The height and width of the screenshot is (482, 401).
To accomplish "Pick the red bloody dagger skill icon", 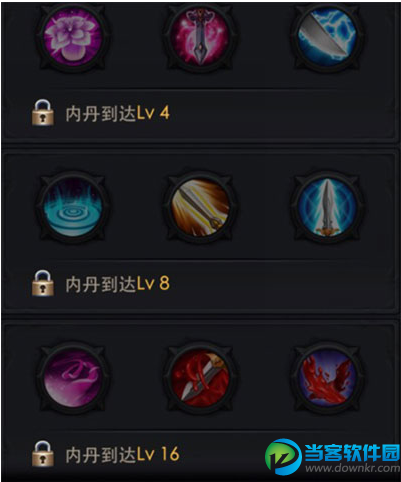I will coord(200,377).
